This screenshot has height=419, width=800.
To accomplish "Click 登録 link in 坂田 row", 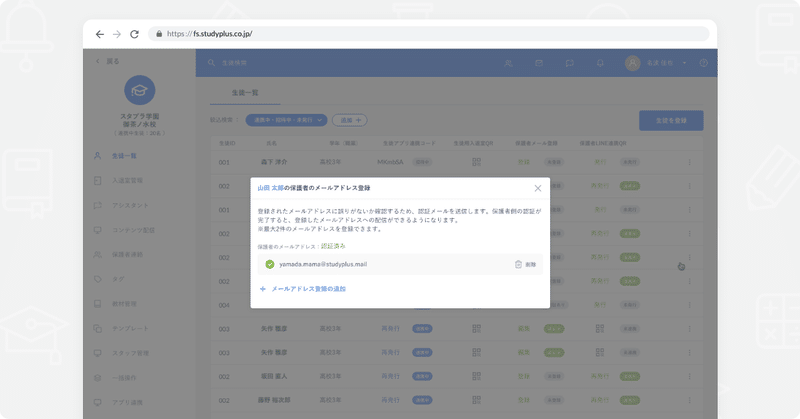I will click(x=523, y=376).
